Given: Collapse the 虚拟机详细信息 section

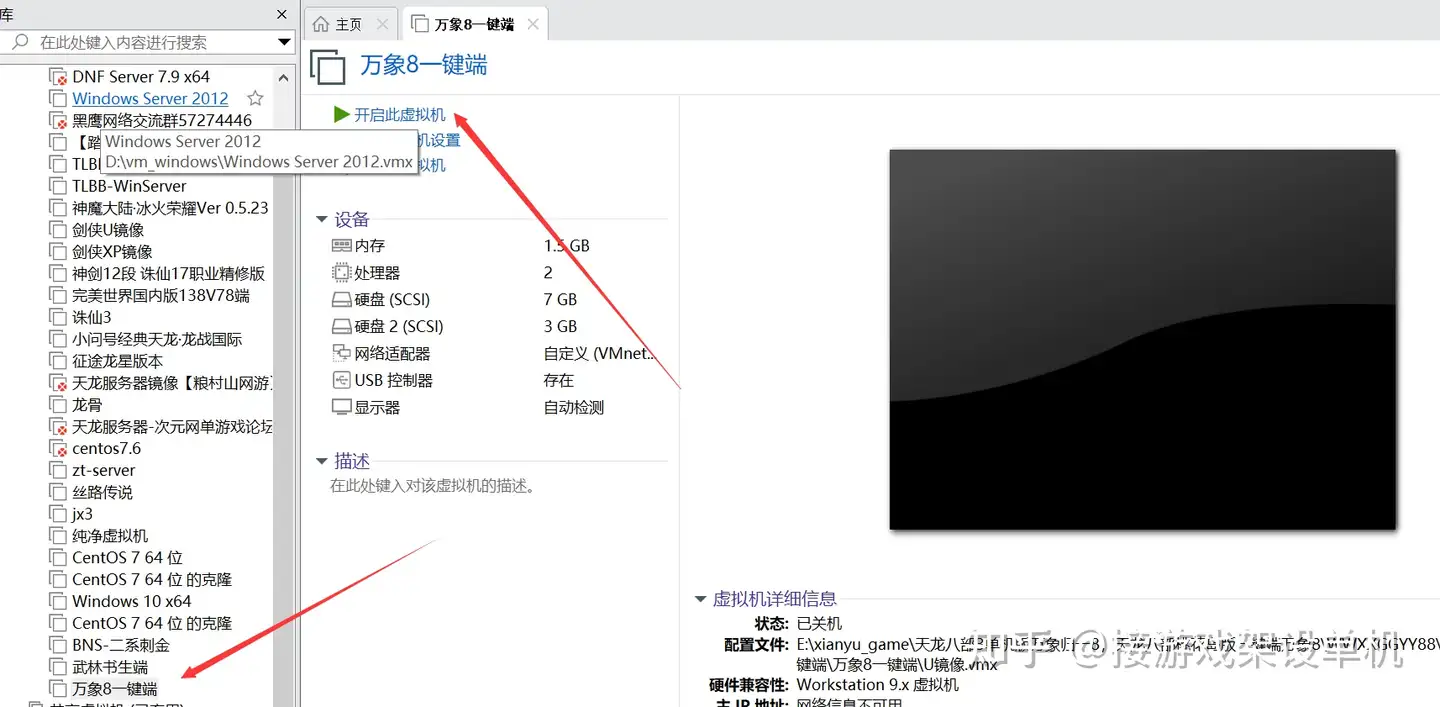Looking at the screenshot, I should 700,600.
